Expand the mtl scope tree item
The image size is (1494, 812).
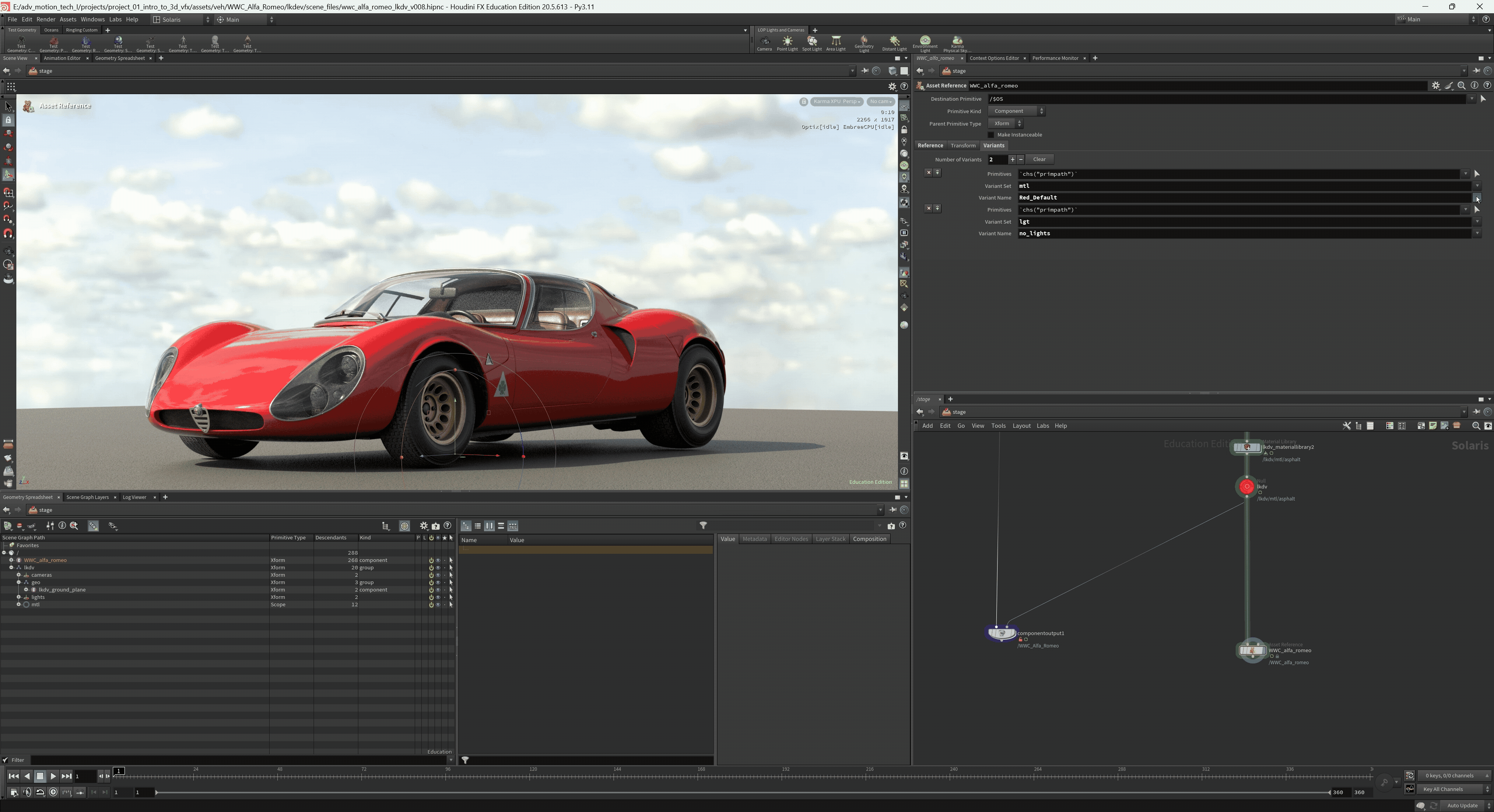point(19,604)
